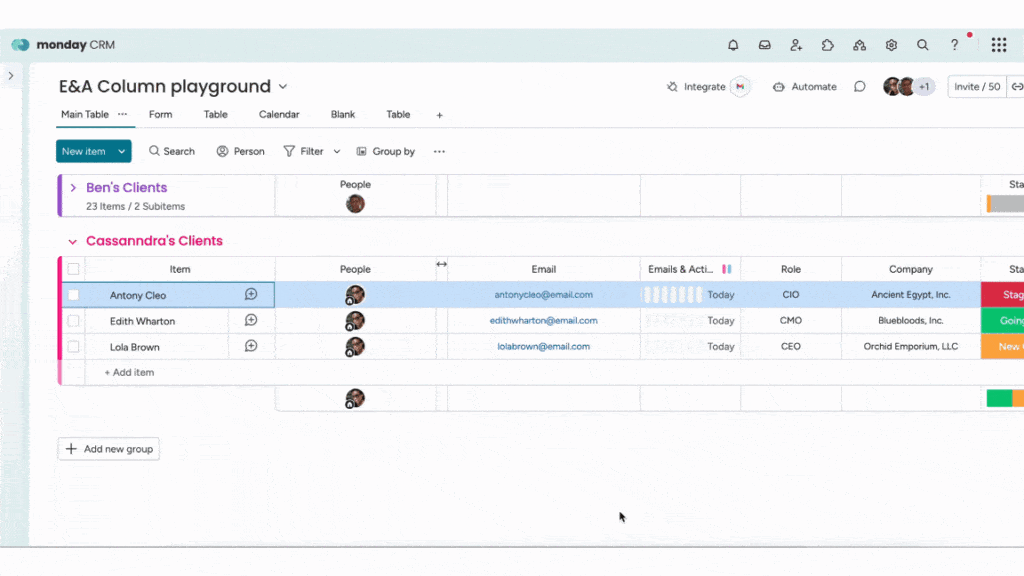
Task: Click the red status cell for Antony Cleo
Action: tap(1002, 295)
